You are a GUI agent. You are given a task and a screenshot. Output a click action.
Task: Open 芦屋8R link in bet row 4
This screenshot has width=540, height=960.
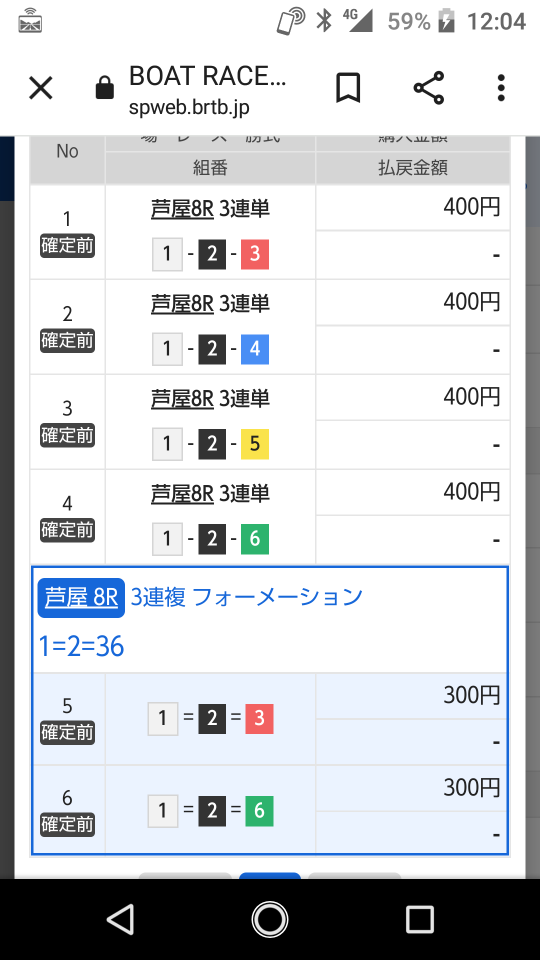pos(182,493)
